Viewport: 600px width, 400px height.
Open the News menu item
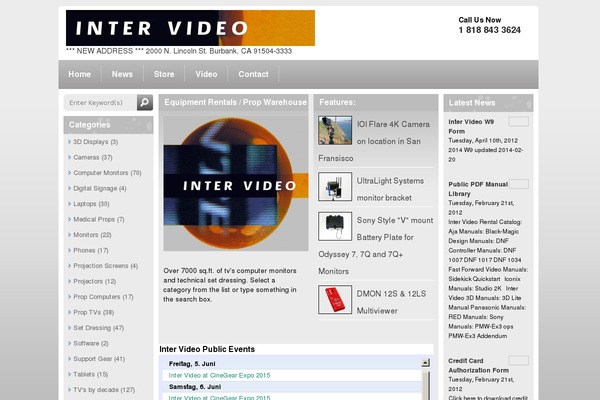point(122,74)
